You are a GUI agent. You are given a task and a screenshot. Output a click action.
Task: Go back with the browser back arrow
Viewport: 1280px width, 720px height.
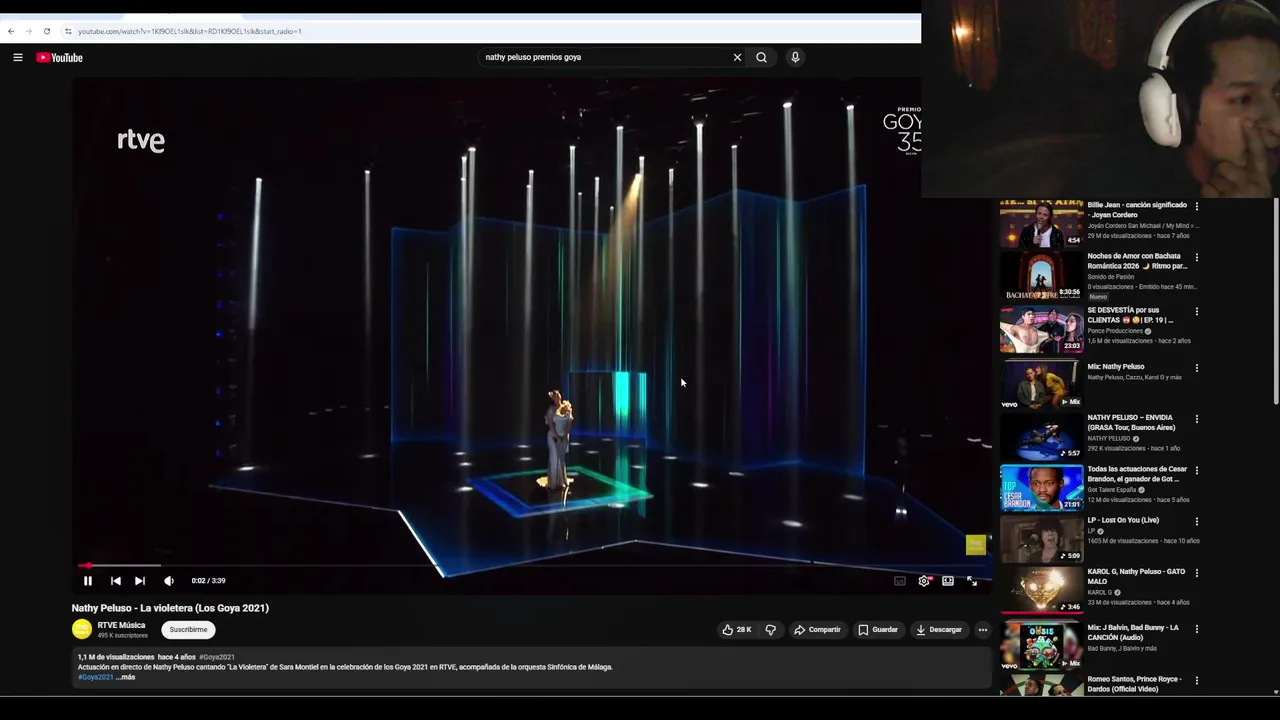(11, 31)
